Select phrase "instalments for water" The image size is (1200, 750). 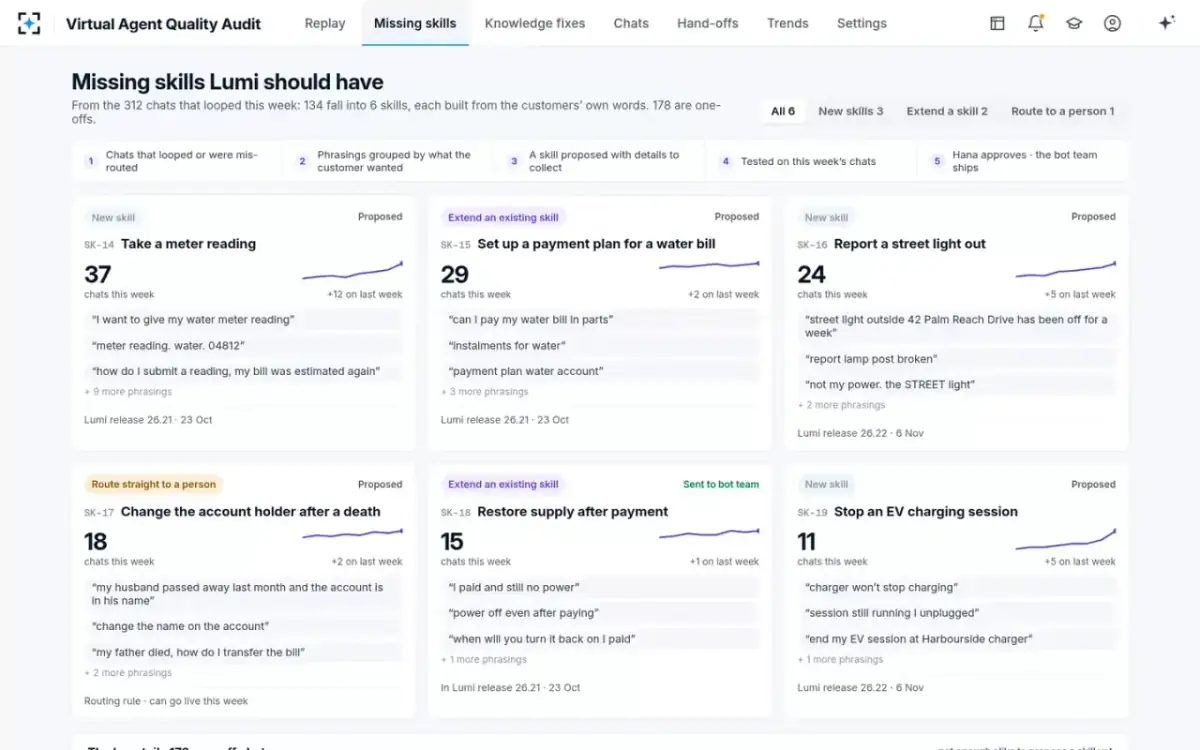[x=600, y=346]
